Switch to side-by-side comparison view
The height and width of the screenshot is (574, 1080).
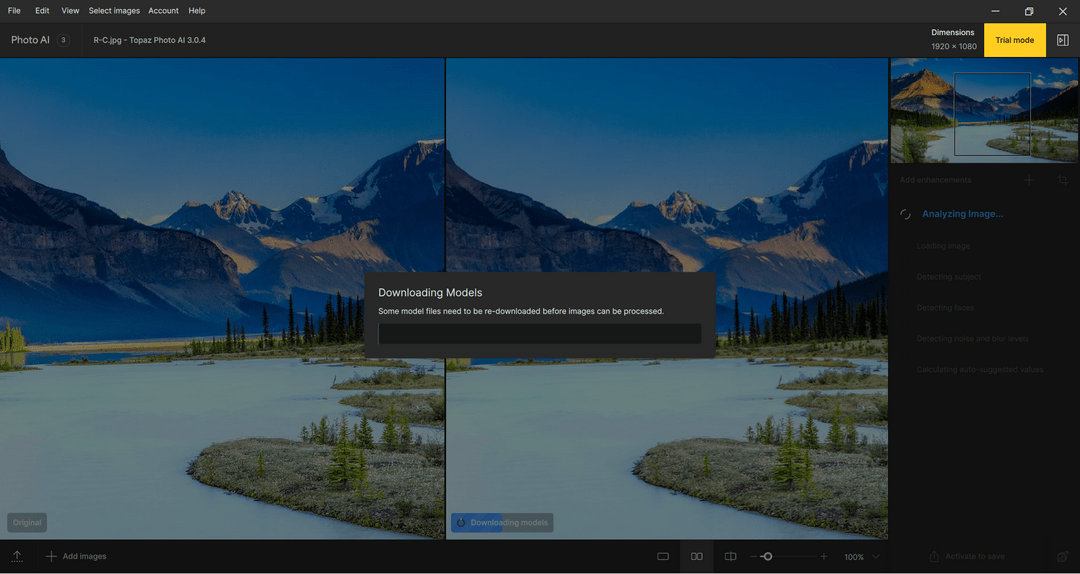click(x=697, y=556)
